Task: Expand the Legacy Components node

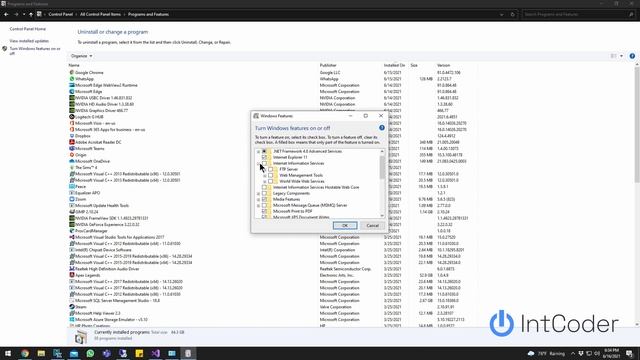Action: 258,193
